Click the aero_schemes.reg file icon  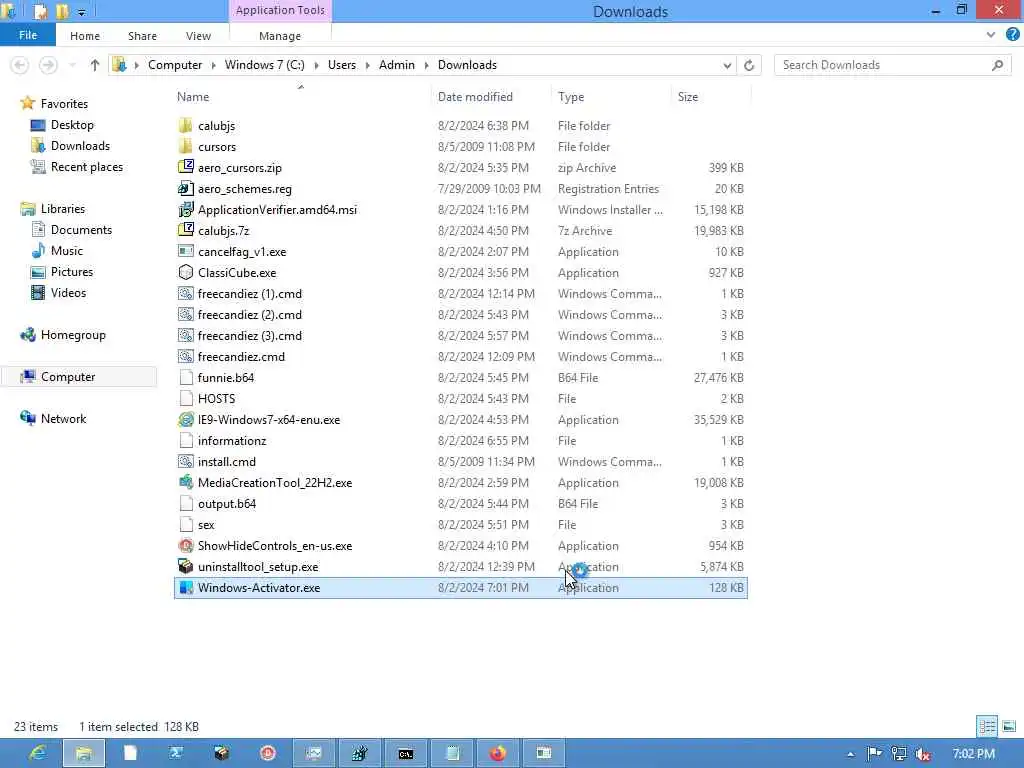(186, 188)
